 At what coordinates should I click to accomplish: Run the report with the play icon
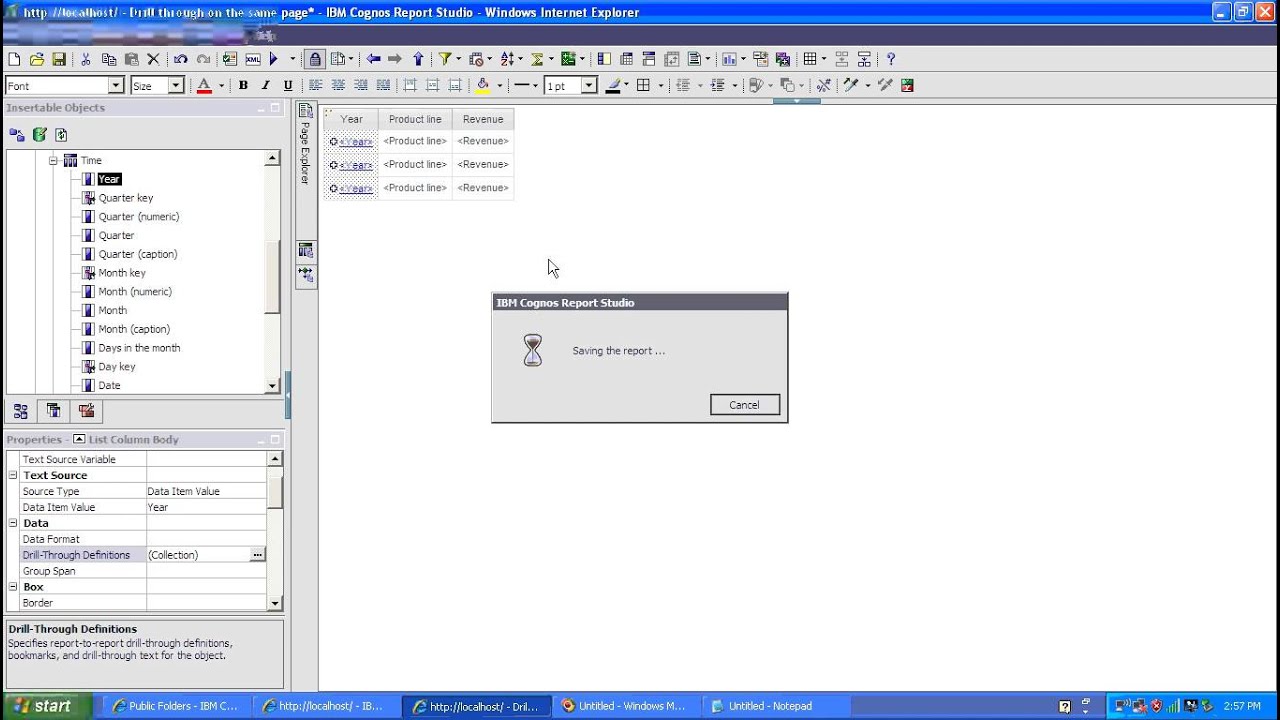(274, 59)
